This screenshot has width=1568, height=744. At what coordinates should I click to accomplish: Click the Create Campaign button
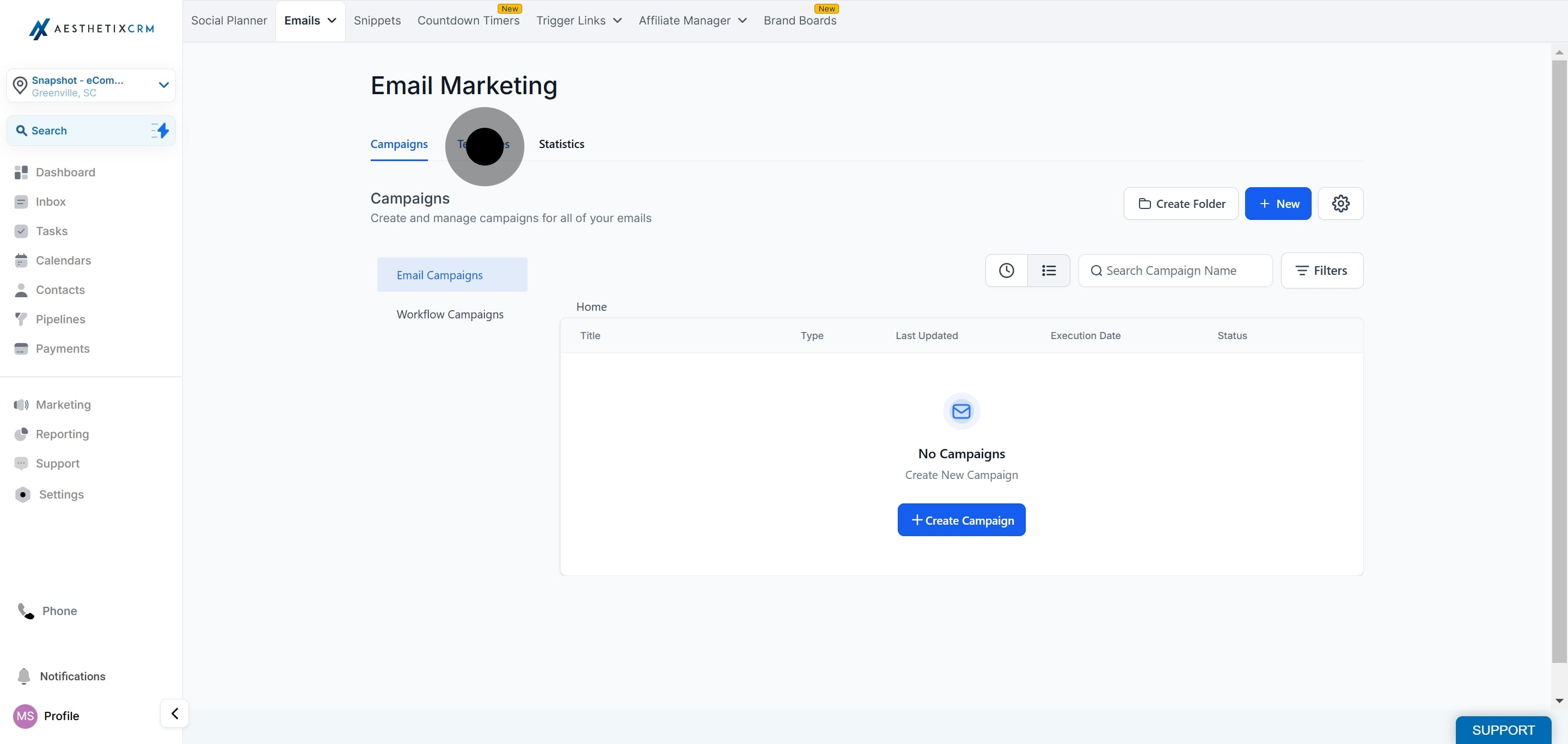[x=961, y=520]
